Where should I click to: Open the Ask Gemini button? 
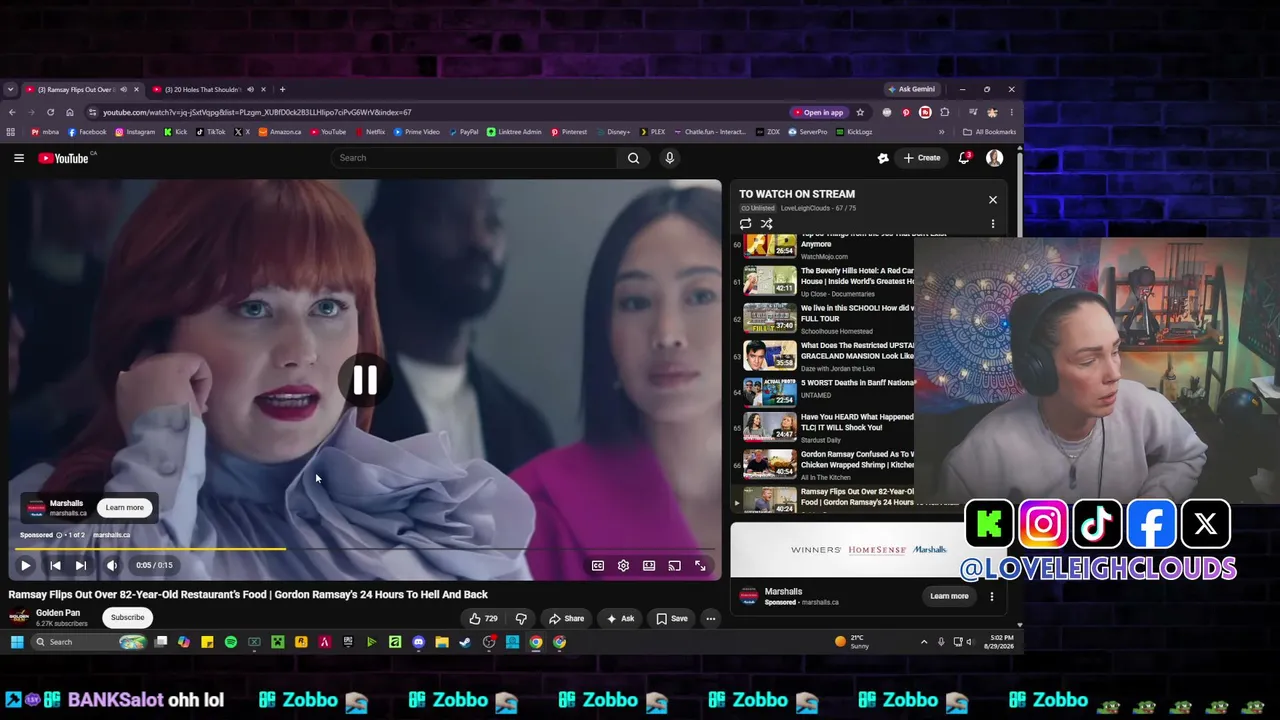tap(911, 90)
